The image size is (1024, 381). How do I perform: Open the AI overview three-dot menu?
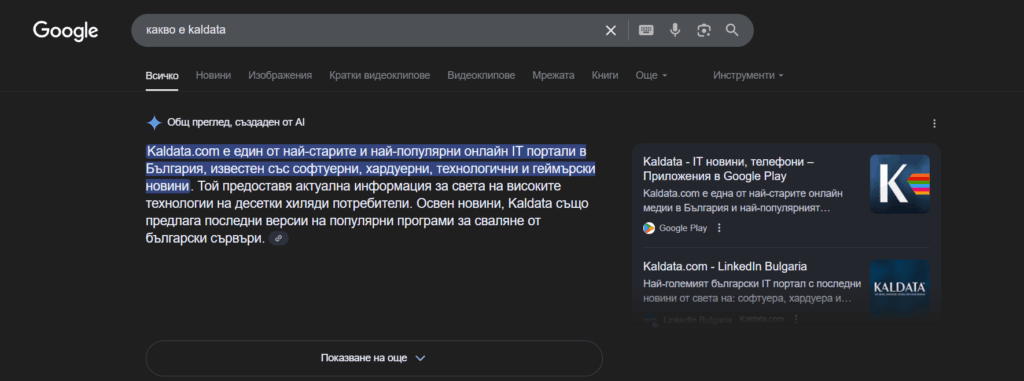click(x=935, y=123)
